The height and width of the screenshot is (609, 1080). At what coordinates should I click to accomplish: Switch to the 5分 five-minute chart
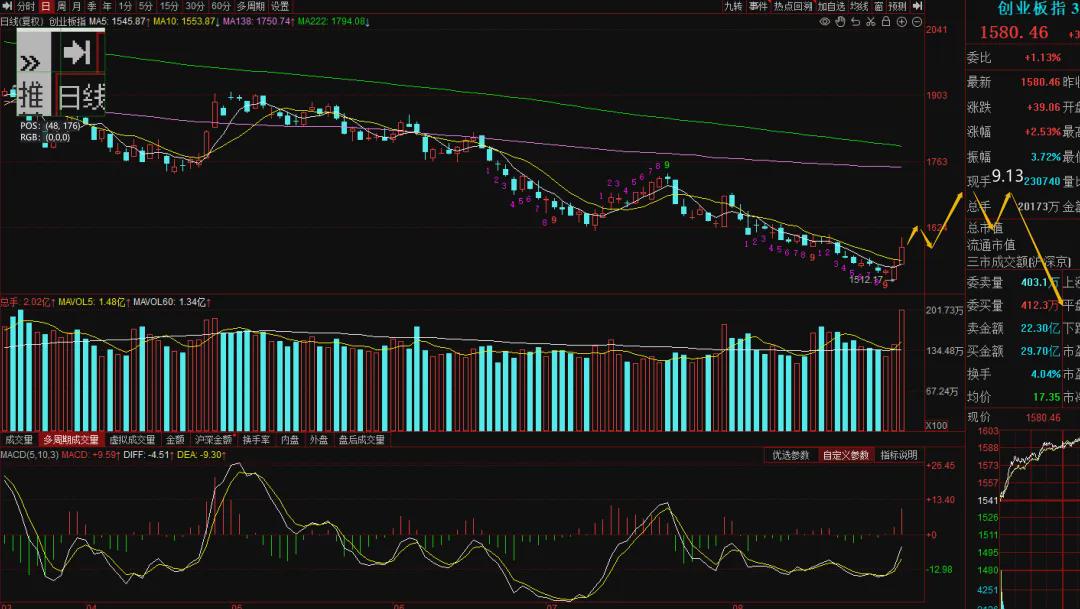(x=145, y=6)
